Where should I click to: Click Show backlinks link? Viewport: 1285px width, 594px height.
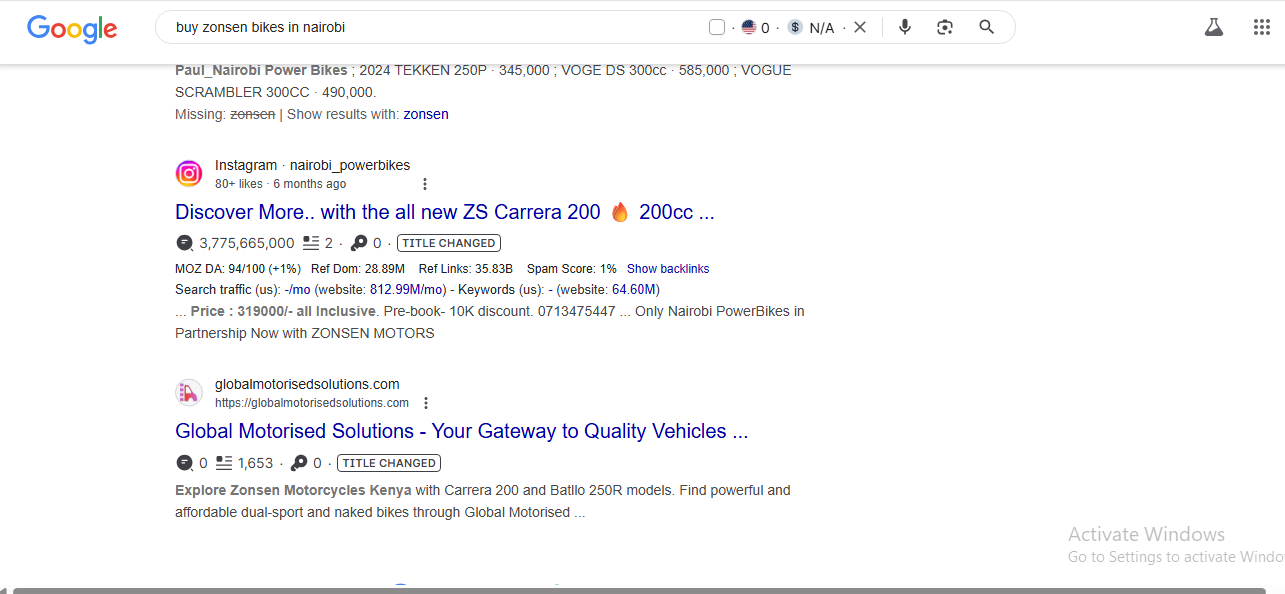click(668, 269)
